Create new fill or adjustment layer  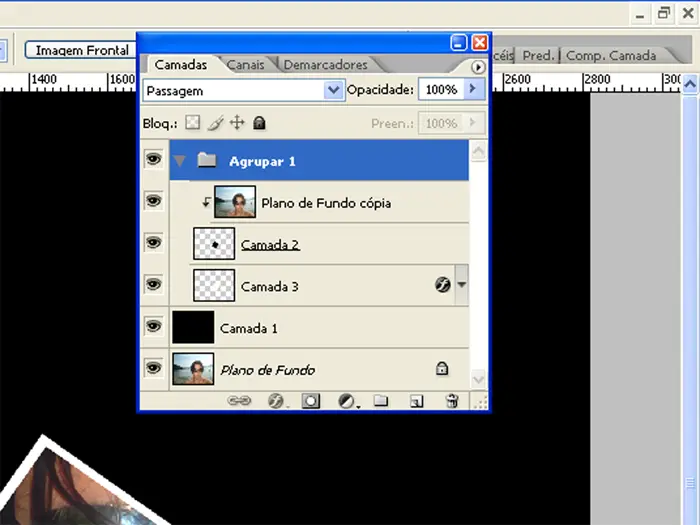346,401
